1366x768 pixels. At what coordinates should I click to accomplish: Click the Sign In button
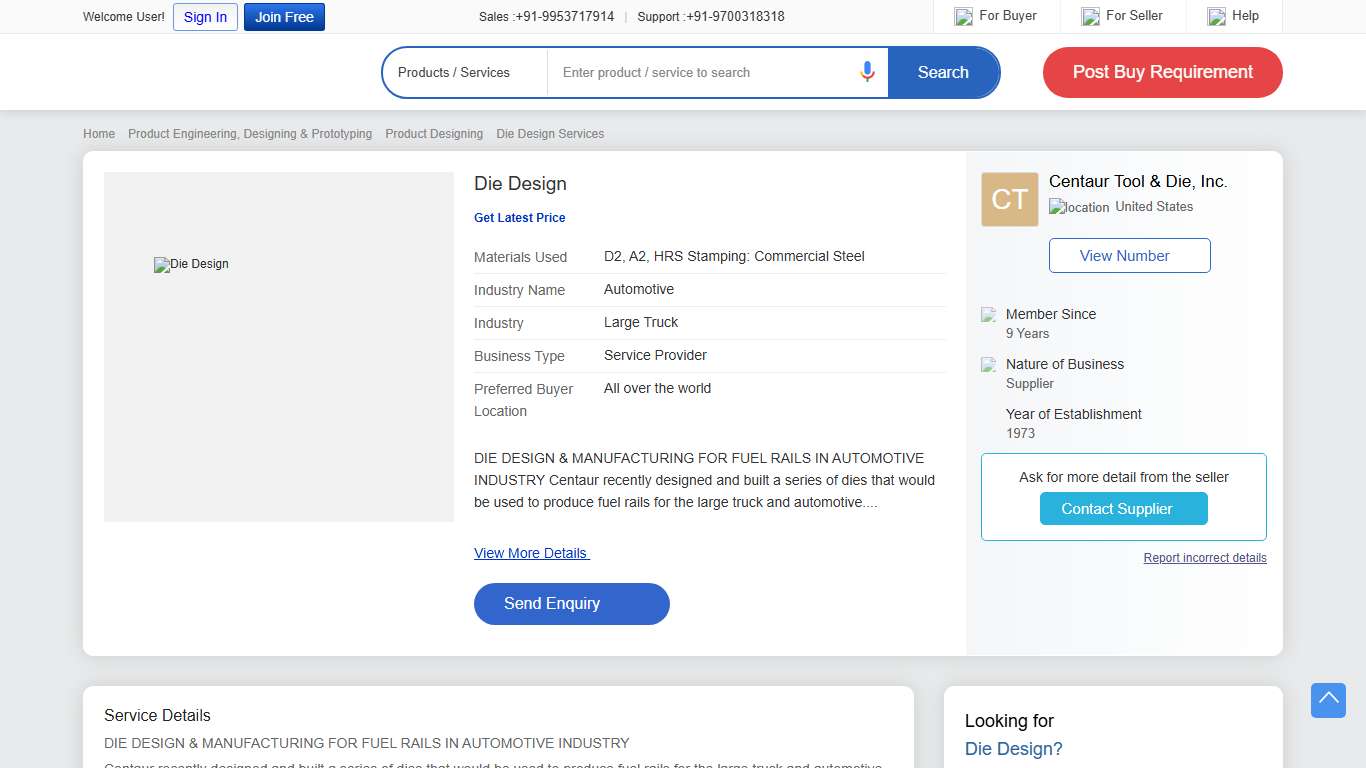(205, 17)
